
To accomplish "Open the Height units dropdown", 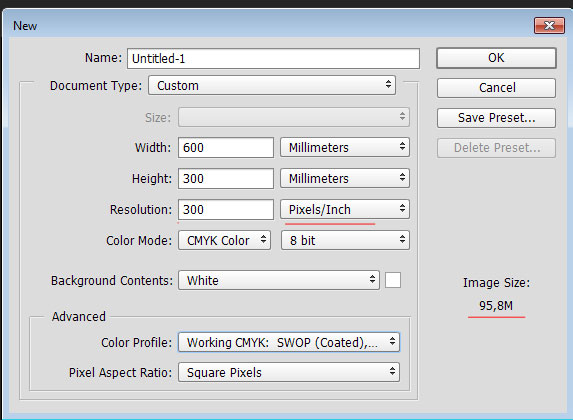I will (x=345, y=178).
